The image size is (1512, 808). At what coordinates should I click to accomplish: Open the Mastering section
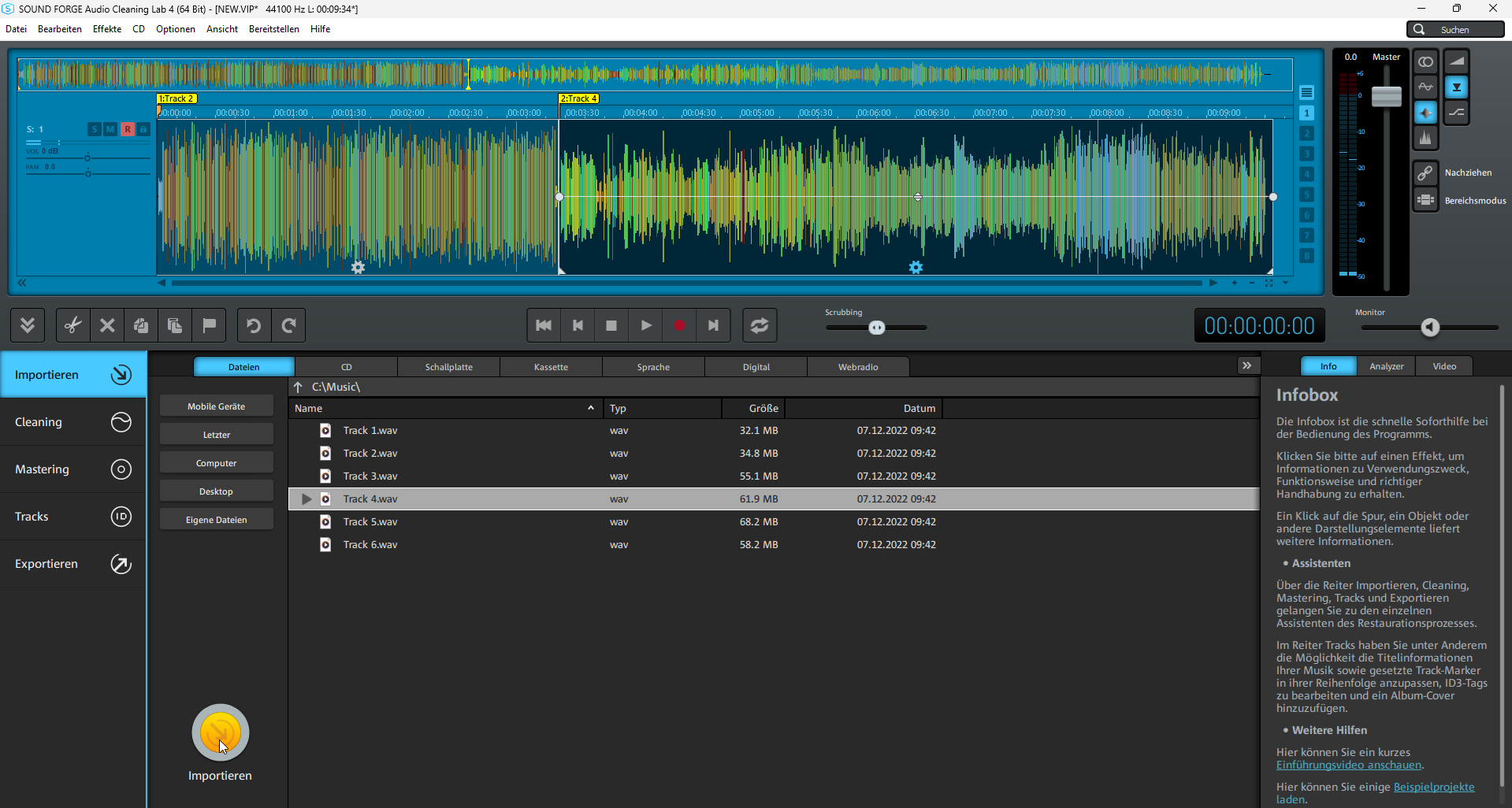73,469
